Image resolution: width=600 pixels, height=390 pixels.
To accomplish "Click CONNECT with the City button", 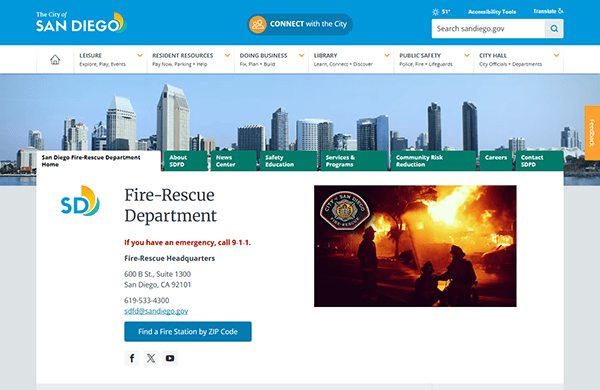I will click(x=300, y=24).
